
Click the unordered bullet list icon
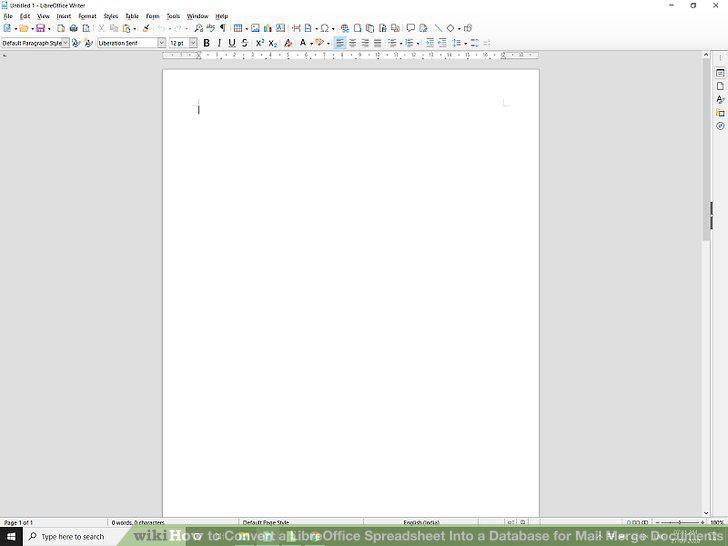(392, 43)
